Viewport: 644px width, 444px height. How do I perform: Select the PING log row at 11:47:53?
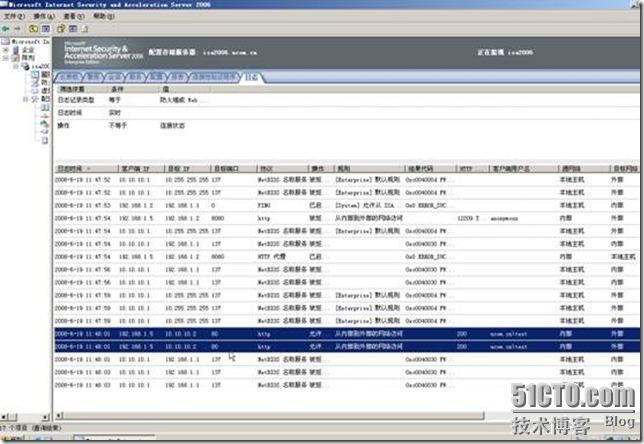(x=346, y=205)
